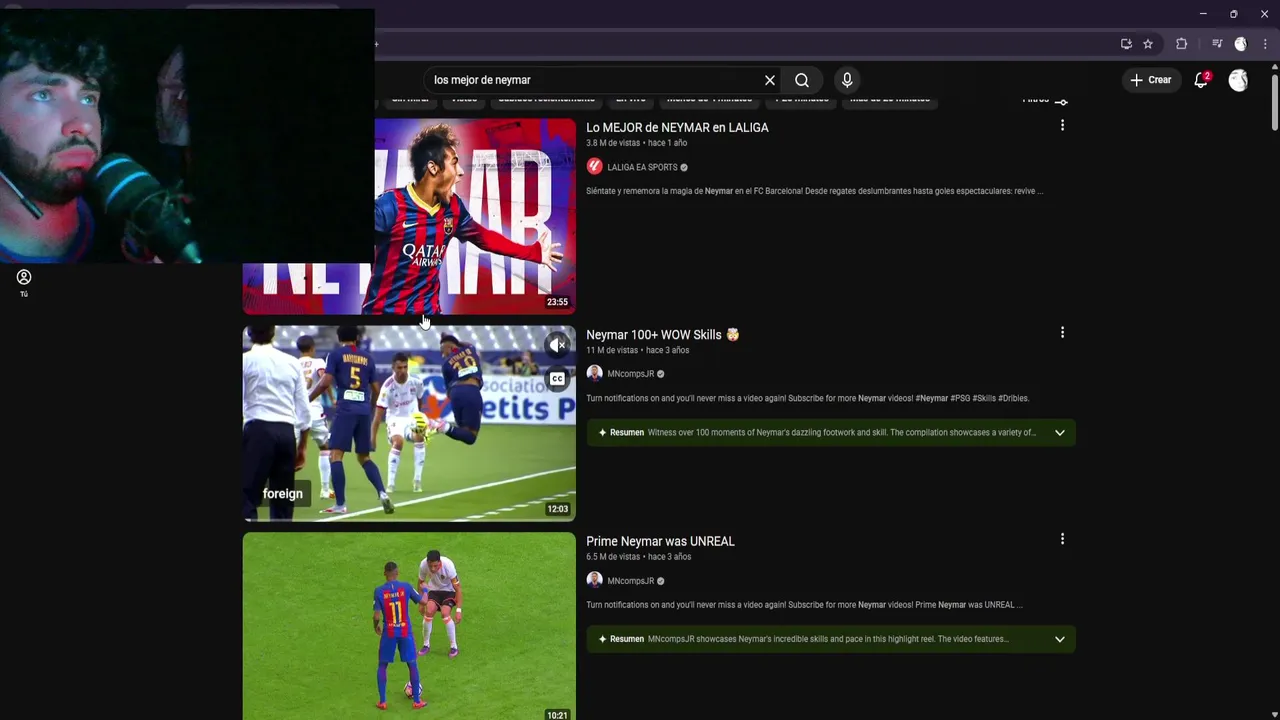Click MNcompsJR avatar under Prime Neymar video
The image size is (1280, 720).
coord(594,580)
